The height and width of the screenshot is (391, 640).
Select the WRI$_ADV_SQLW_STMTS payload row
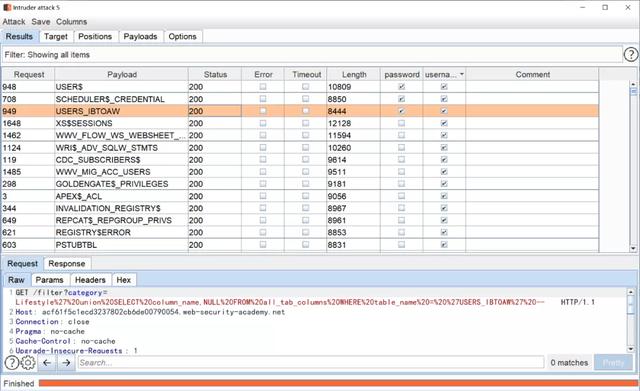click(x=300, y=147)
